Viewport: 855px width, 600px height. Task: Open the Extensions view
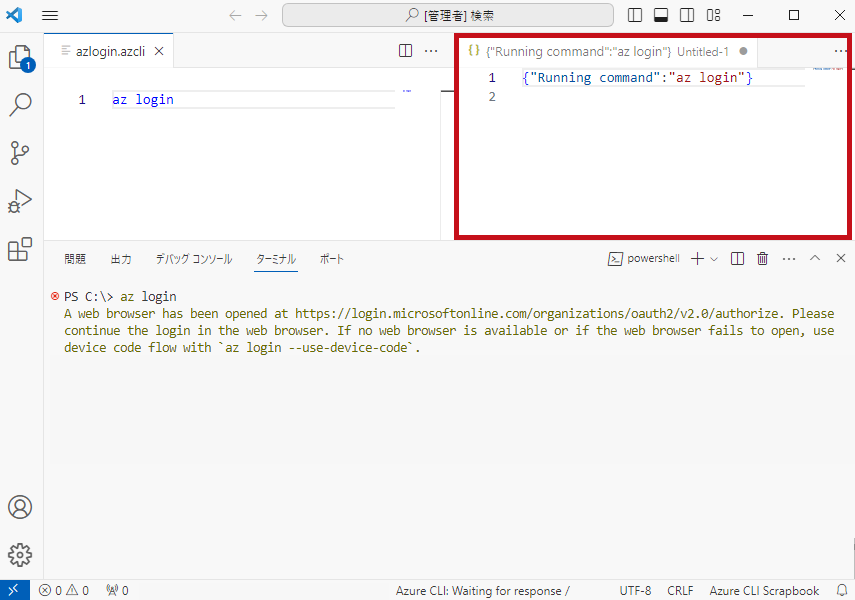[20, 249]
